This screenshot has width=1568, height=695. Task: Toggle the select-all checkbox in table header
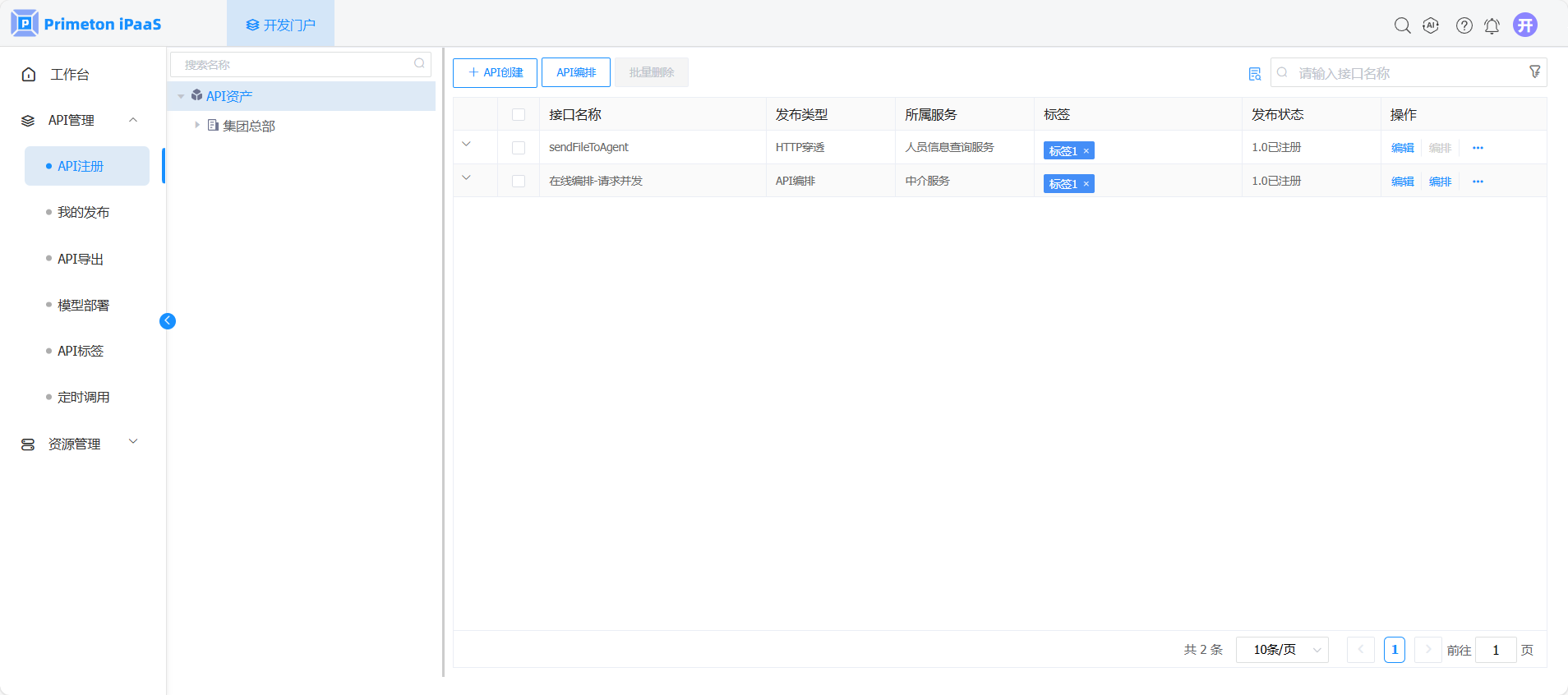coord(519,115)
